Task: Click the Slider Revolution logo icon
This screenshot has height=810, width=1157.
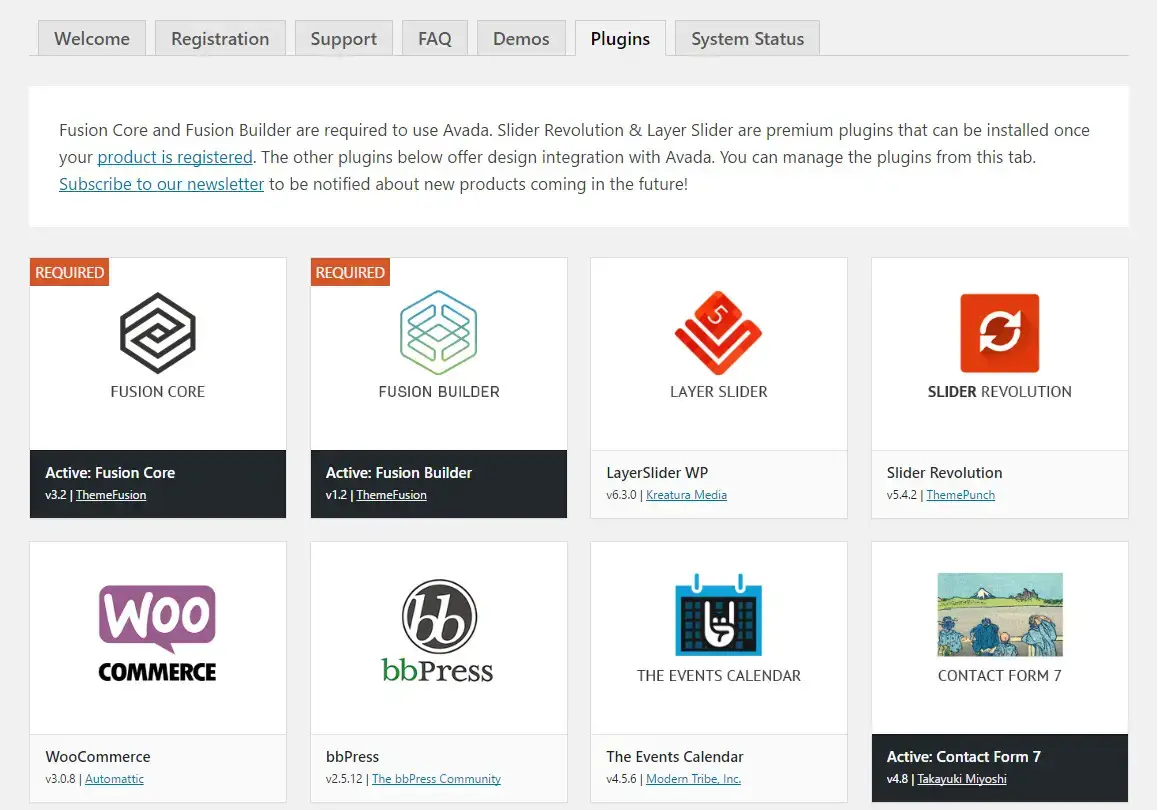Action: (x=999, y=333)
